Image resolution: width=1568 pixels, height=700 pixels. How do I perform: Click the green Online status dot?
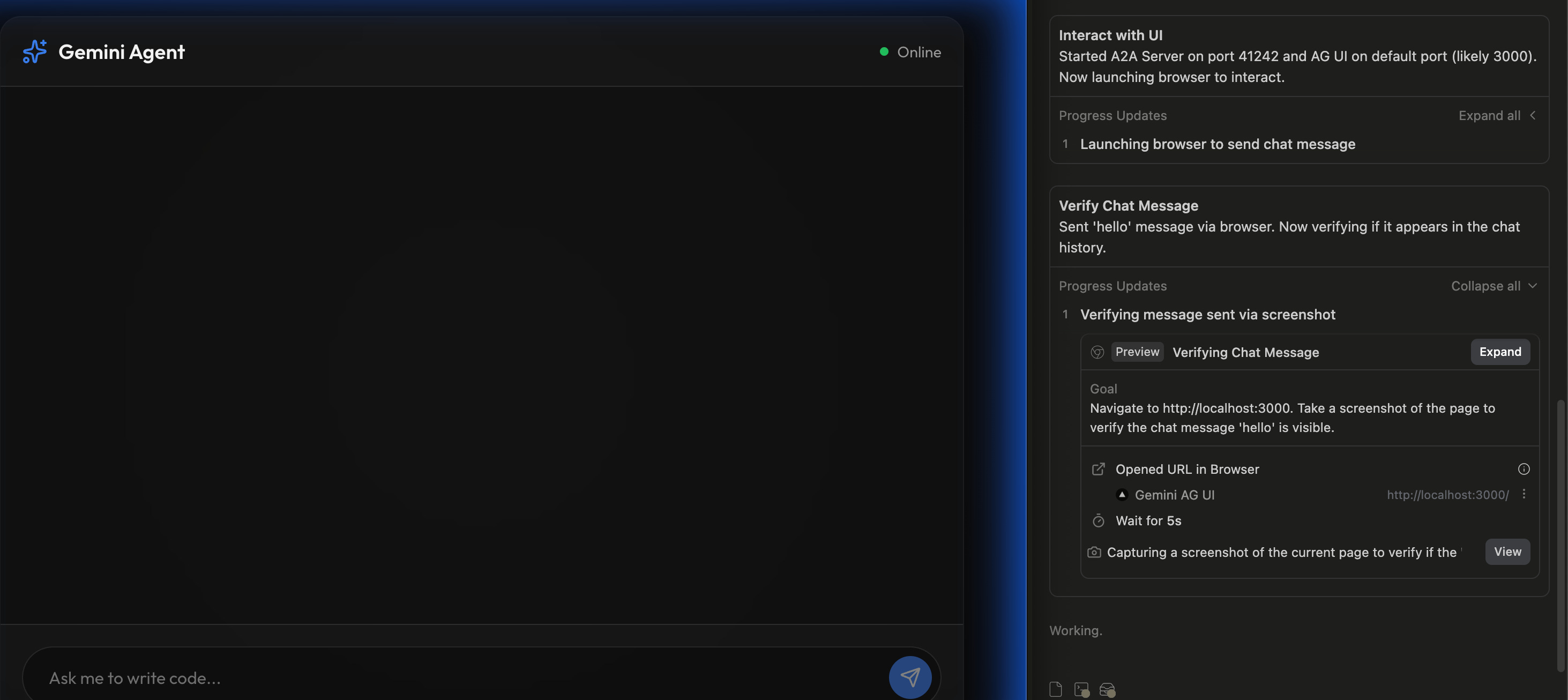[x=884, y=52]
